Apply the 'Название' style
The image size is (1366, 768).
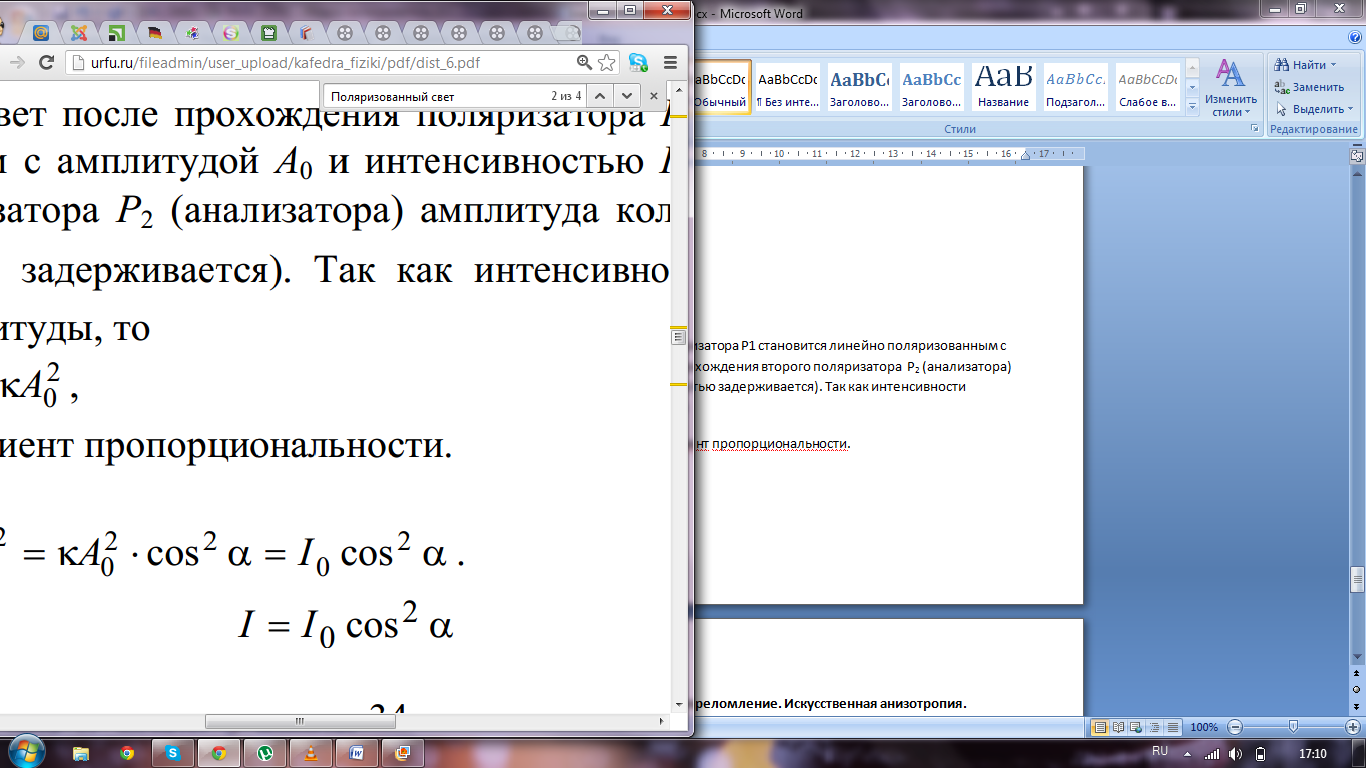point(1003,88)
